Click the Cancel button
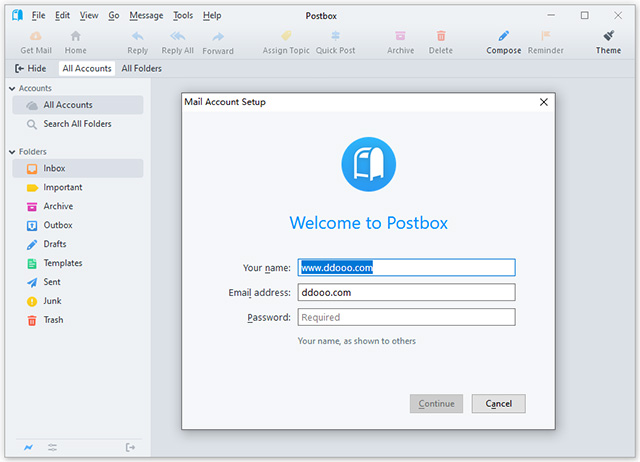This screenshot has width=640, height=462. pos(498,404)
